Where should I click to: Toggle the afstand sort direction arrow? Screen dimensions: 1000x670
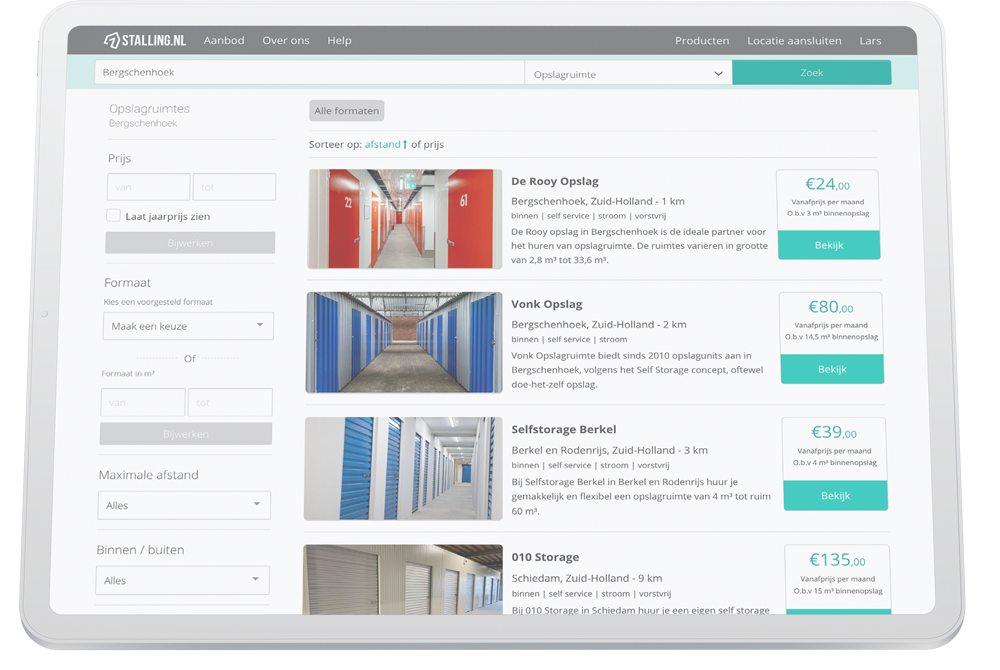404,145
